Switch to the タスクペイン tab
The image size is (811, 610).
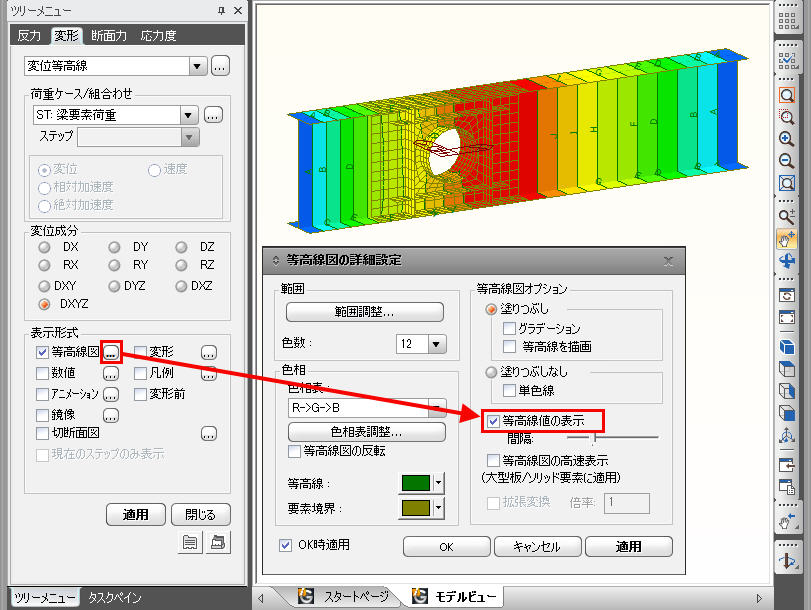[x=114, y=598]
